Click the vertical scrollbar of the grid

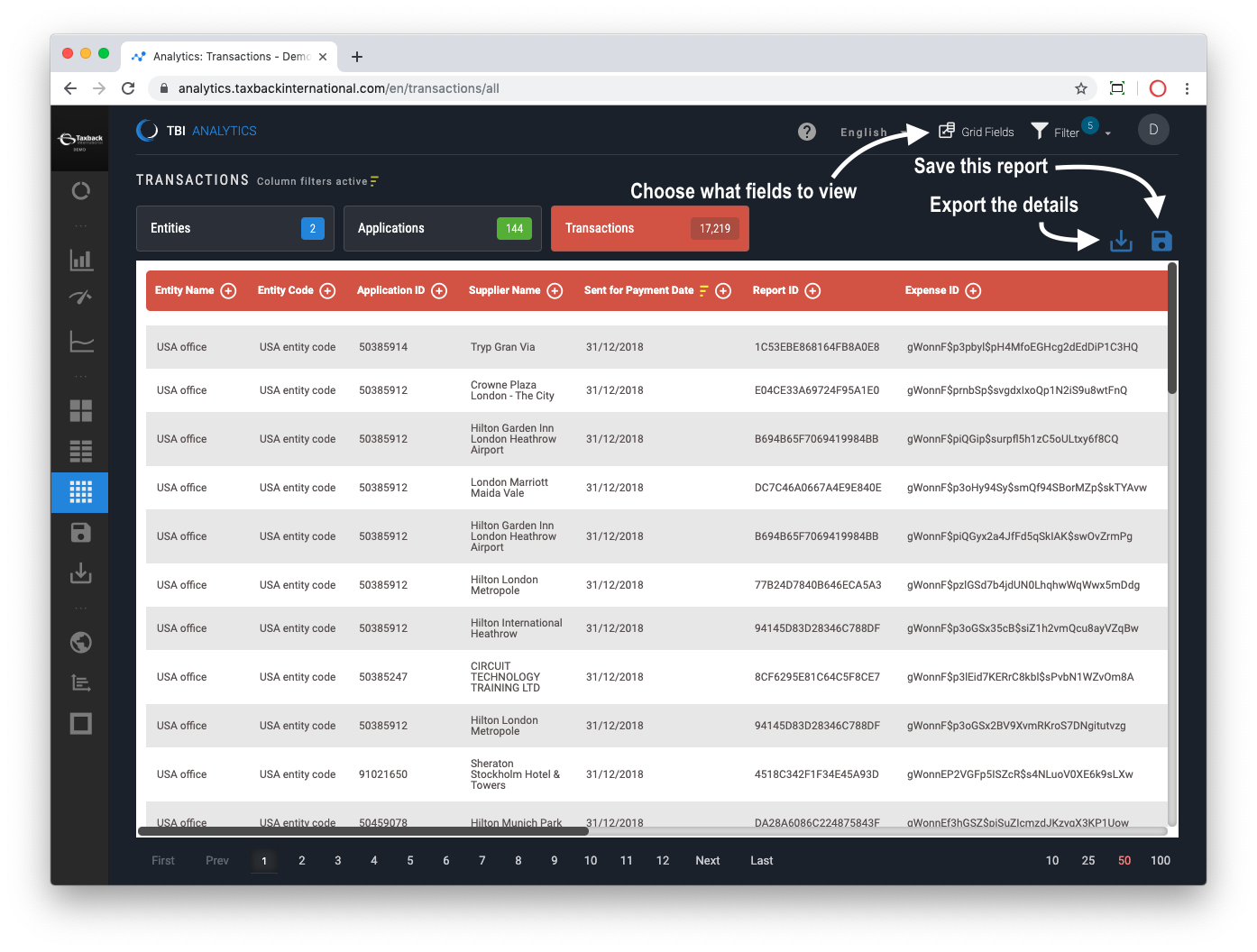pyautogui.click(x=1172, y=329)
